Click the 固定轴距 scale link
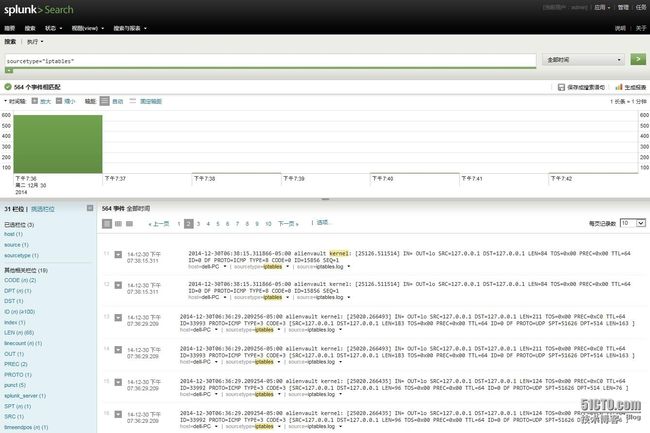The height and width of the screenshot is (433, 650). click(150, 101)
